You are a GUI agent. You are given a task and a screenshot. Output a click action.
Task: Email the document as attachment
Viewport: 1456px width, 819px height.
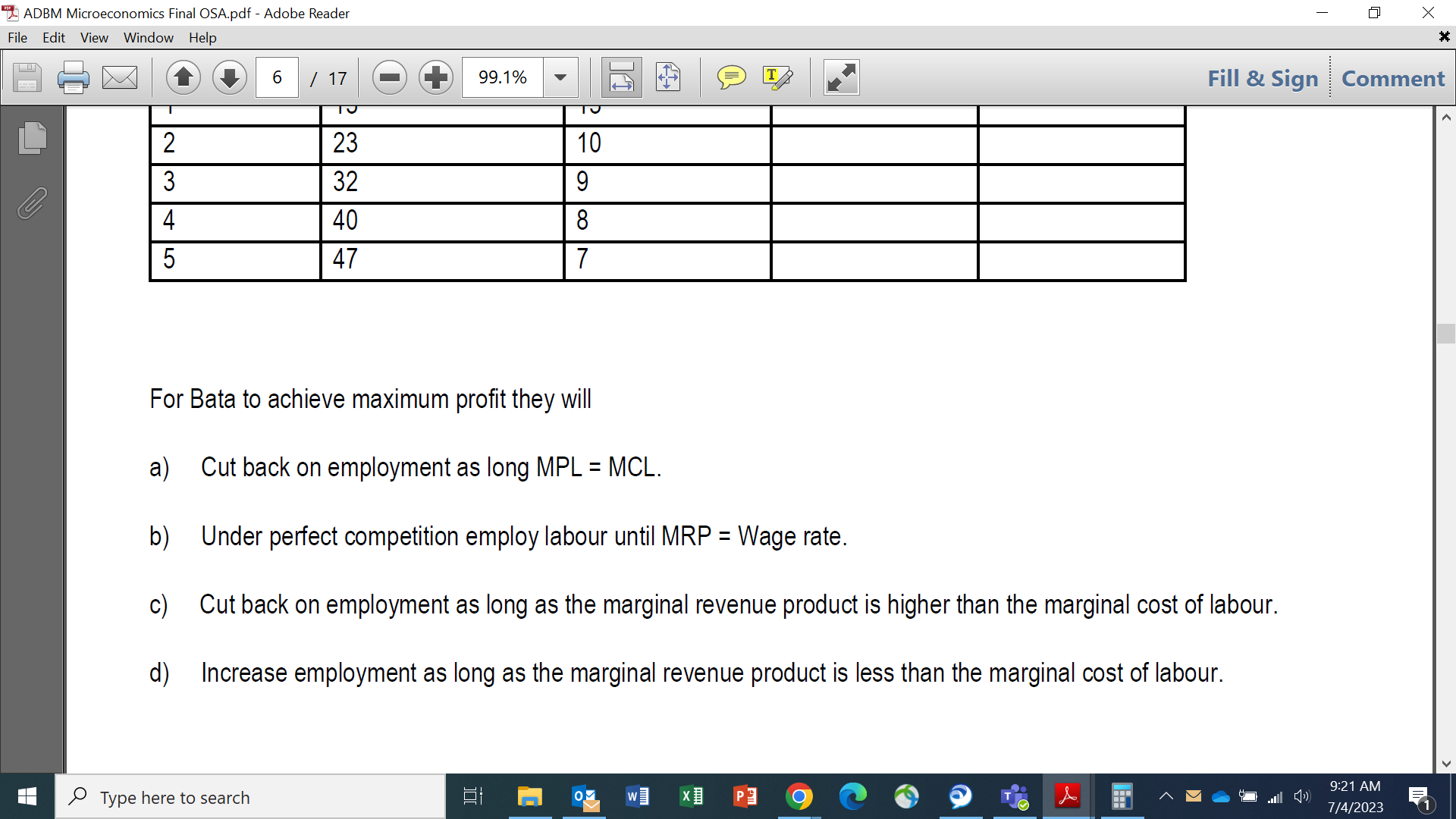pos(119,77)
